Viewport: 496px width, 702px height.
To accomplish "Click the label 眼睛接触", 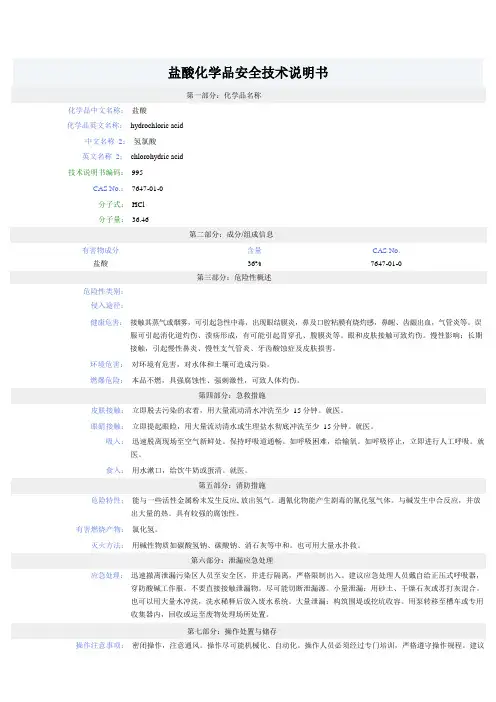I will 107,427.
